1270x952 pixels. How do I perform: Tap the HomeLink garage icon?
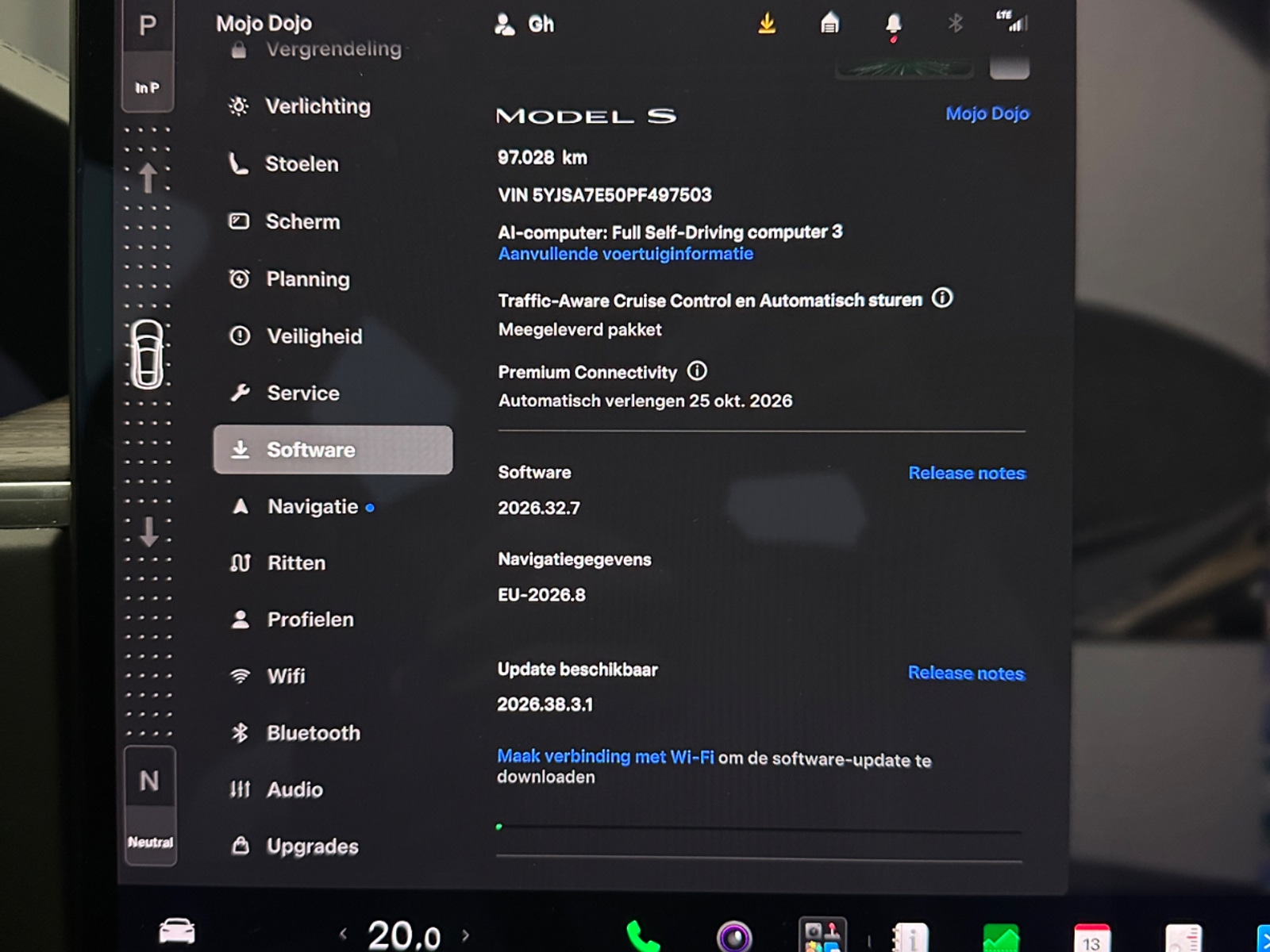coord(829,23)
